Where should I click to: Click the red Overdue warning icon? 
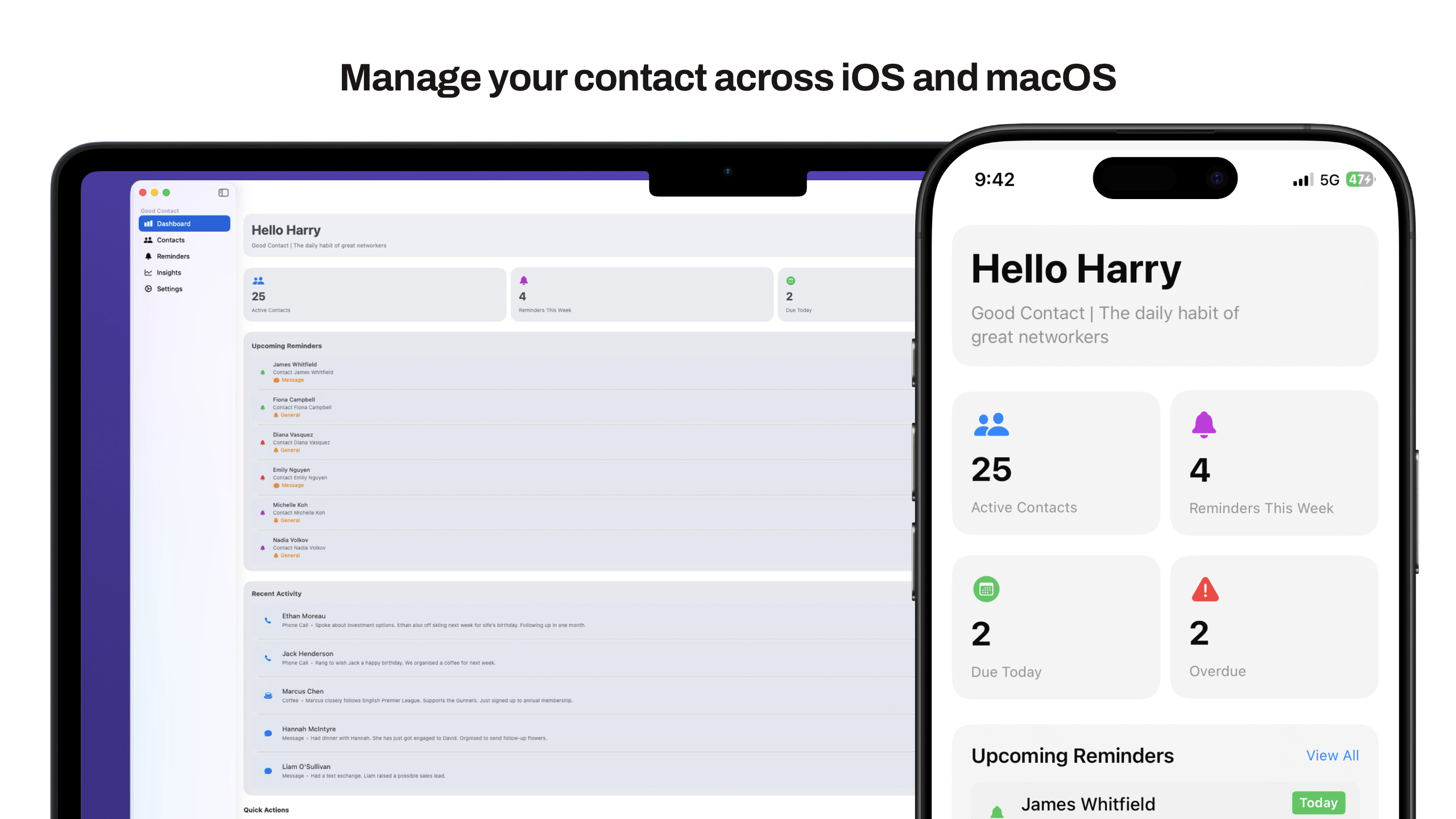click(x=1205, y=589)
